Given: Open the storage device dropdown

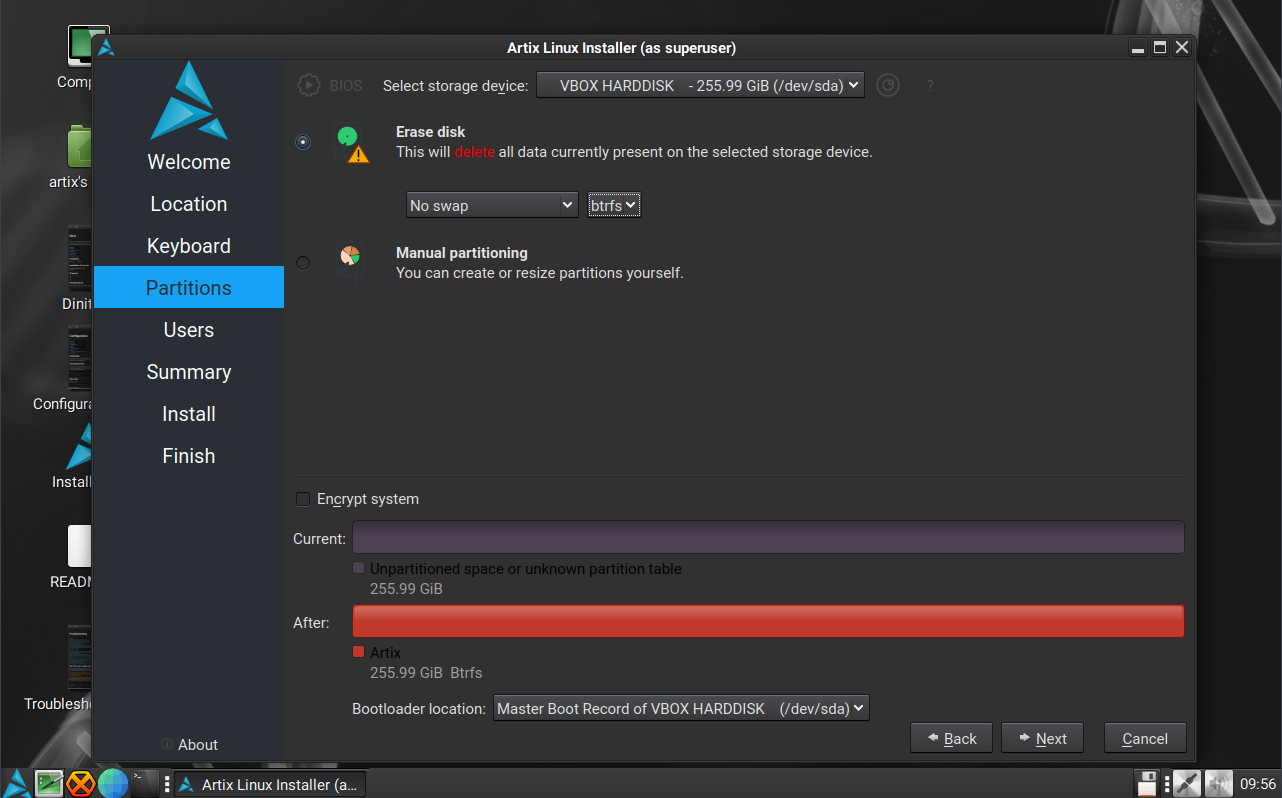Looking at the screenshot, I should 700,86.
